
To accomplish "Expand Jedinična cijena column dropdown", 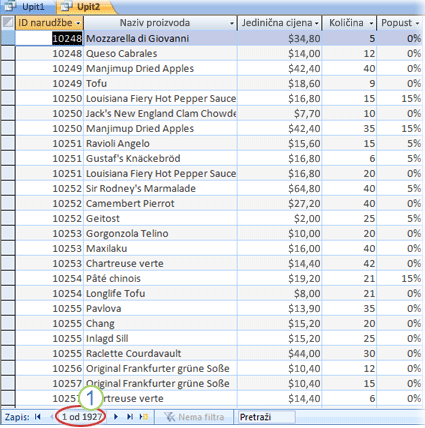I will pyautogui.click(x=316, y=23).
